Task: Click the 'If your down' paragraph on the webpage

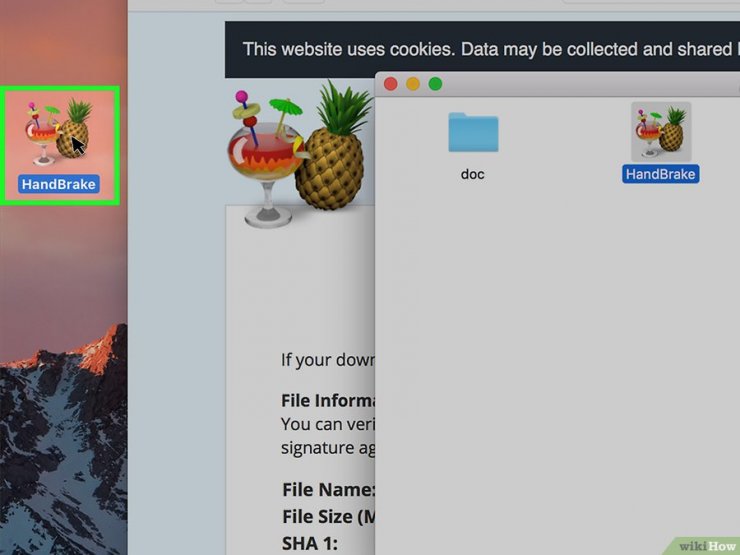Action: (328, 360)
